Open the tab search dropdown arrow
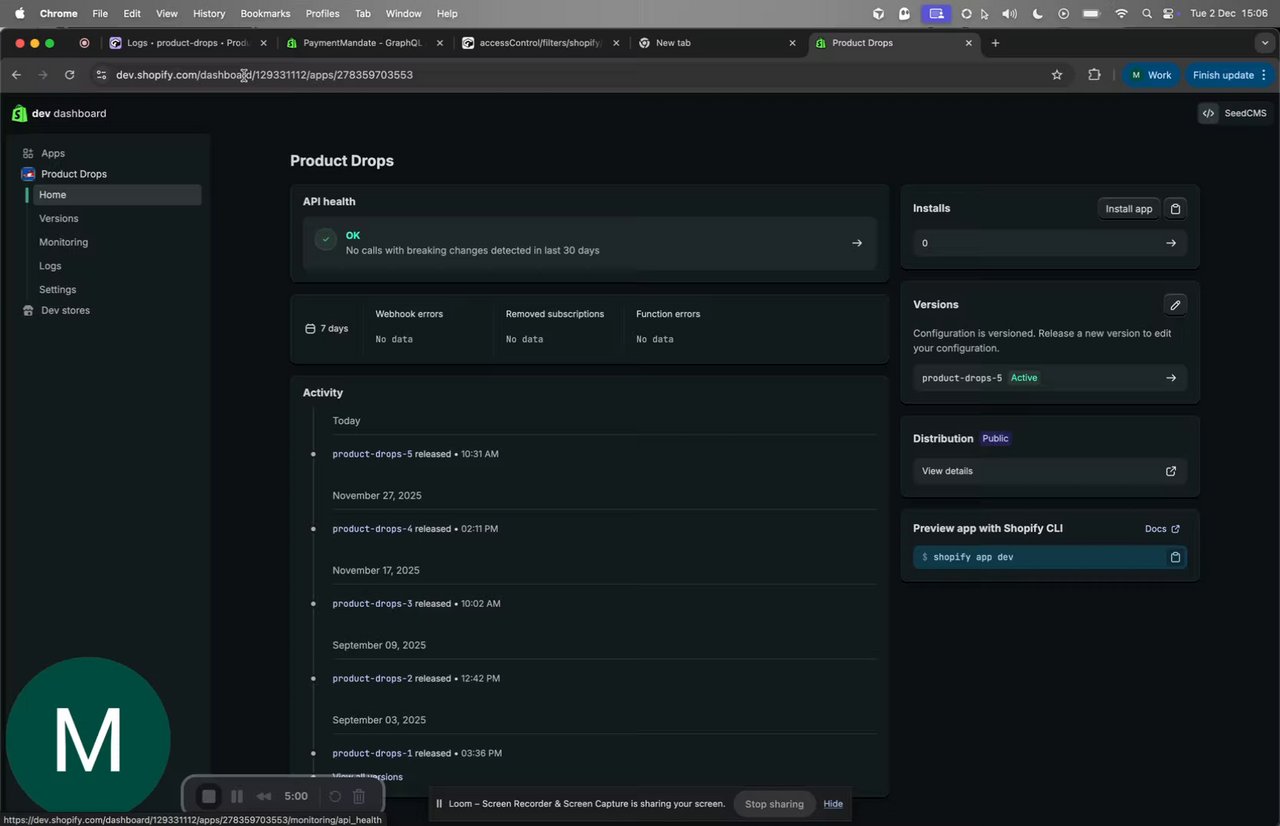 [x=1265, y=43]
